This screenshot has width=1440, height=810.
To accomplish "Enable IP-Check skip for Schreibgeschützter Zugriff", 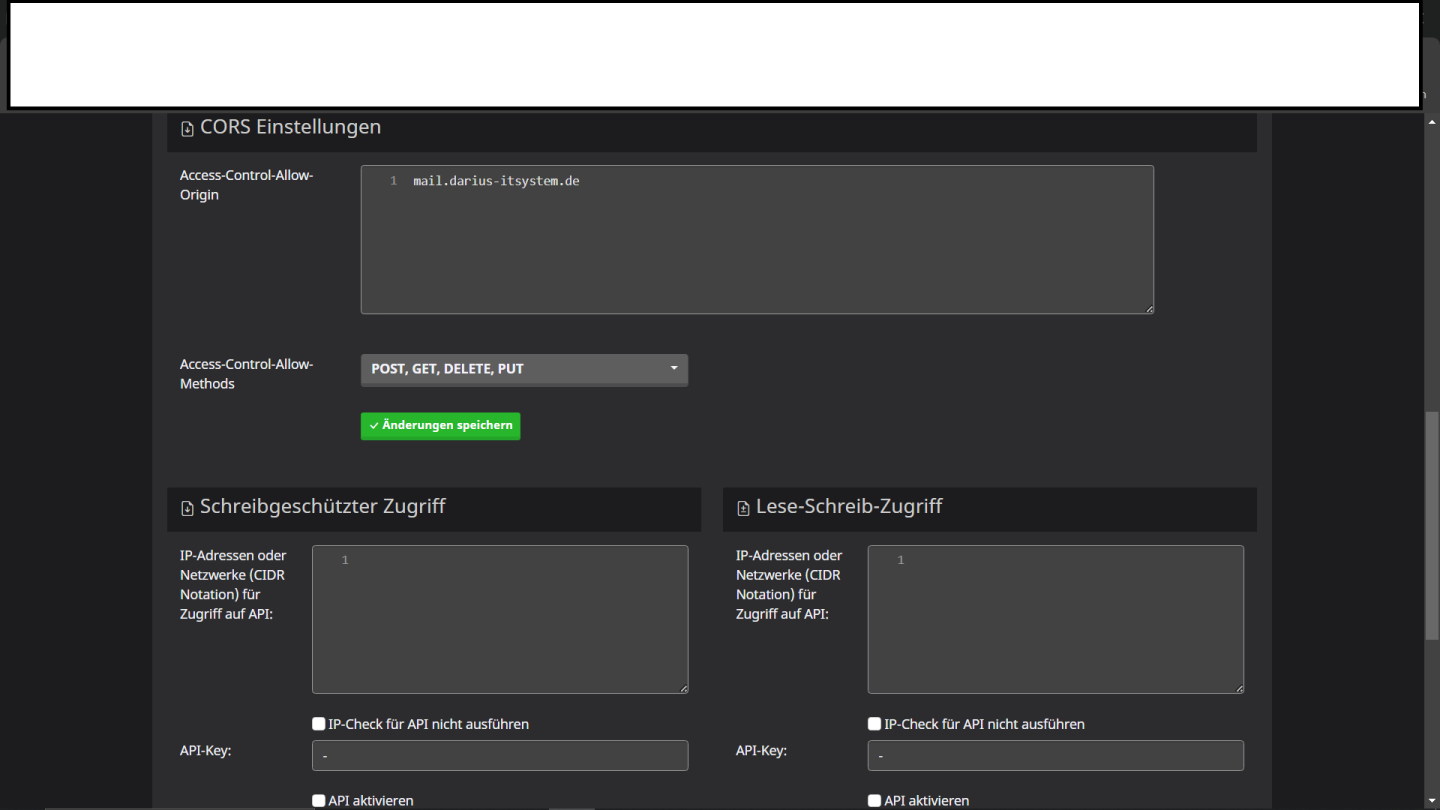I will (319, 724).
